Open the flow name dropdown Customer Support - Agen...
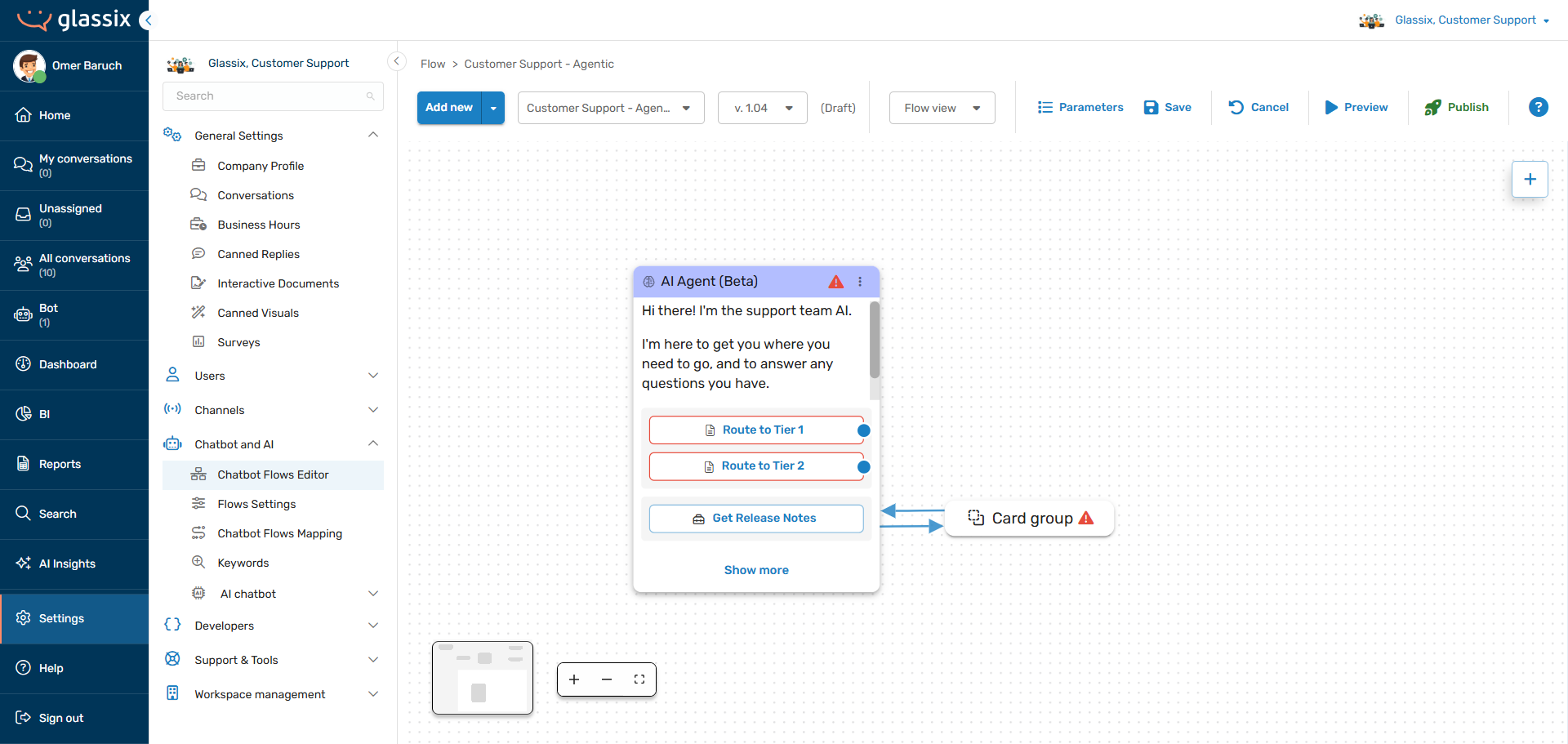 (611, 108)
